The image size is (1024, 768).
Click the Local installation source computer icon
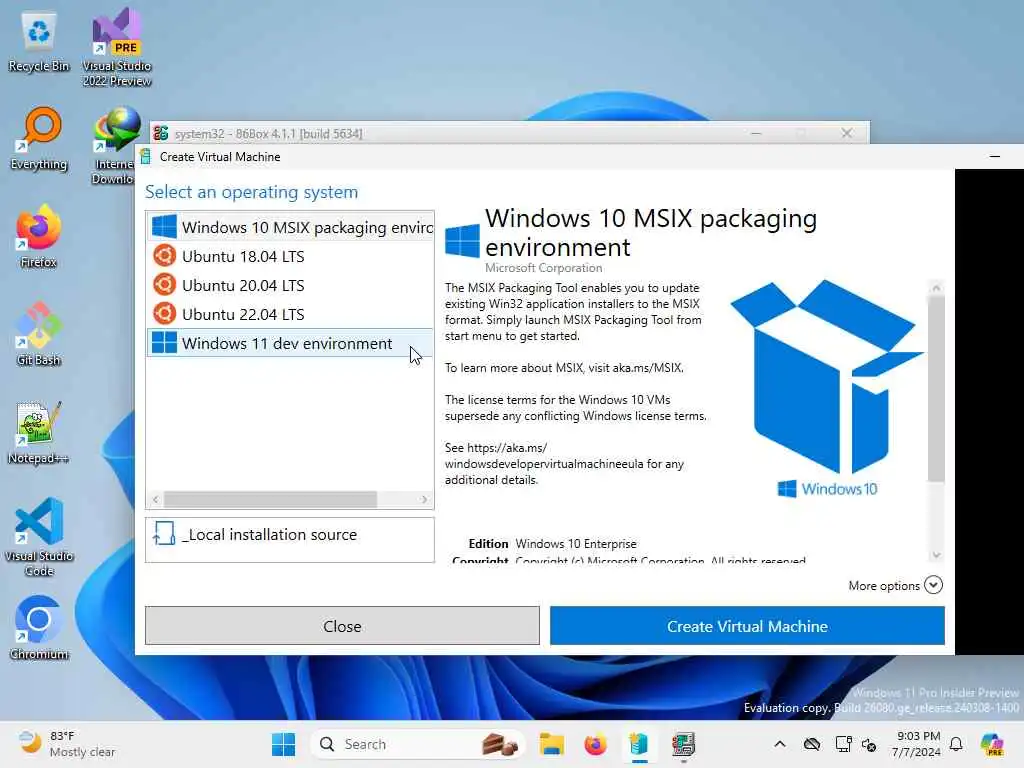click(164, 534)
